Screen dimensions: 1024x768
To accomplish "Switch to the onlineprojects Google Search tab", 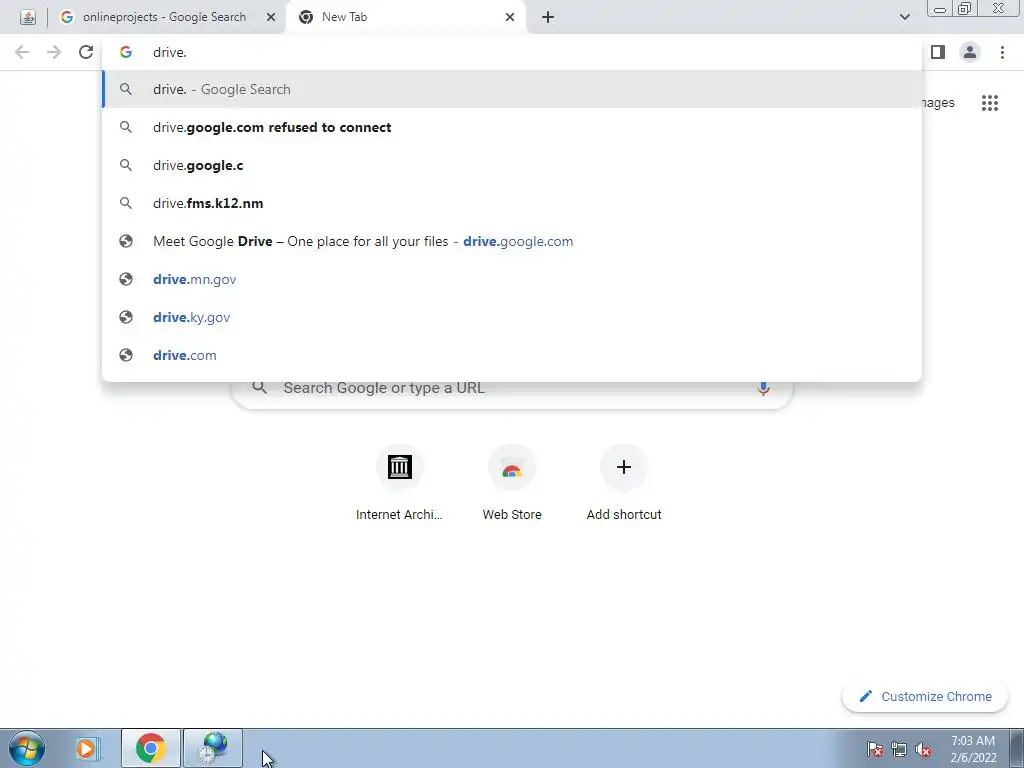I will click(x=165, y=17).
